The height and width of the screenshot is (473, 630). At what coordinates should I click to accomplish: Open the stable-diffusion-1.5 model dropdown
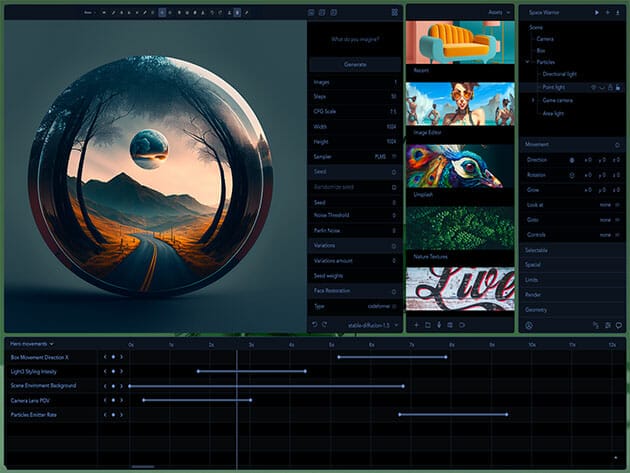[x=372, y=325]
